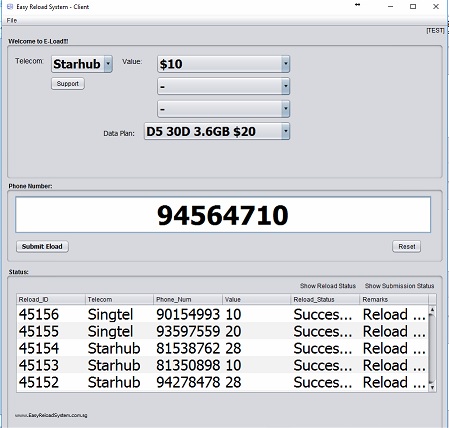The image size is (449, 428).
Task: Click status table scrollbar down arrow
Action: (x=432, y=387)
